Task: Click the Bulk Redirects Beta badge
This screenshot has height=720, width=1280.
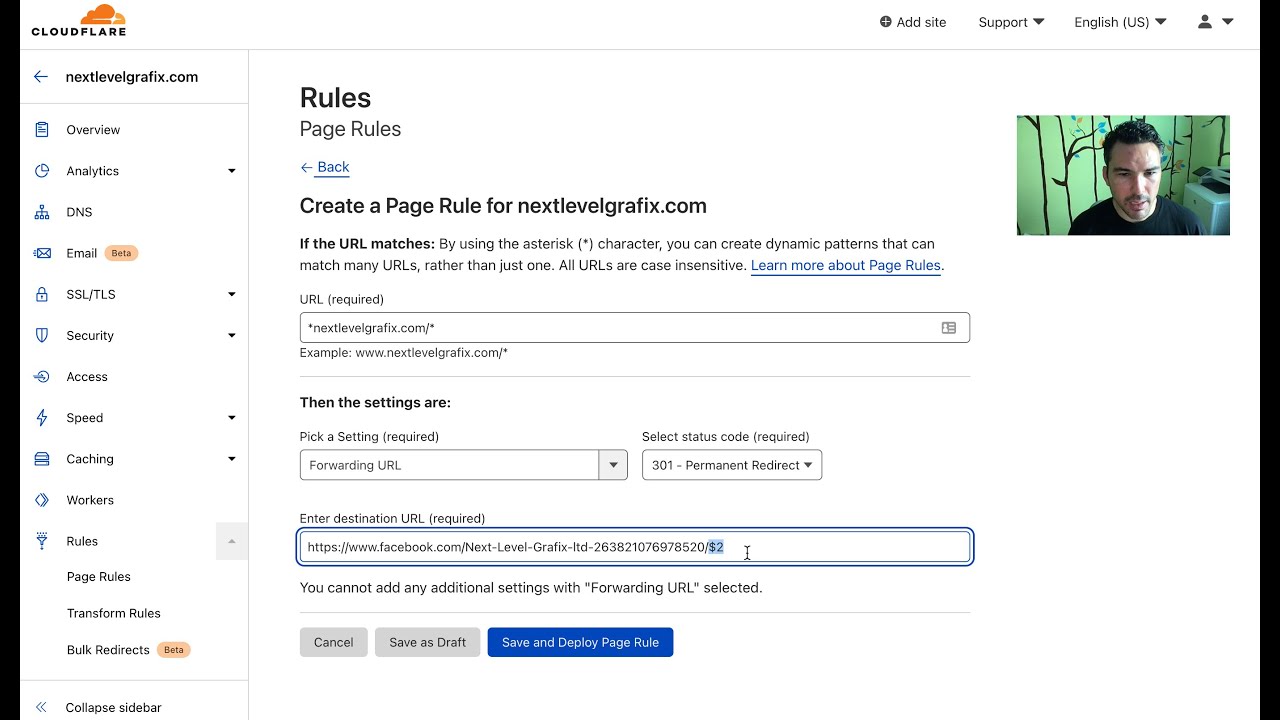Action: pyautogui.click(x=174, y=650)
